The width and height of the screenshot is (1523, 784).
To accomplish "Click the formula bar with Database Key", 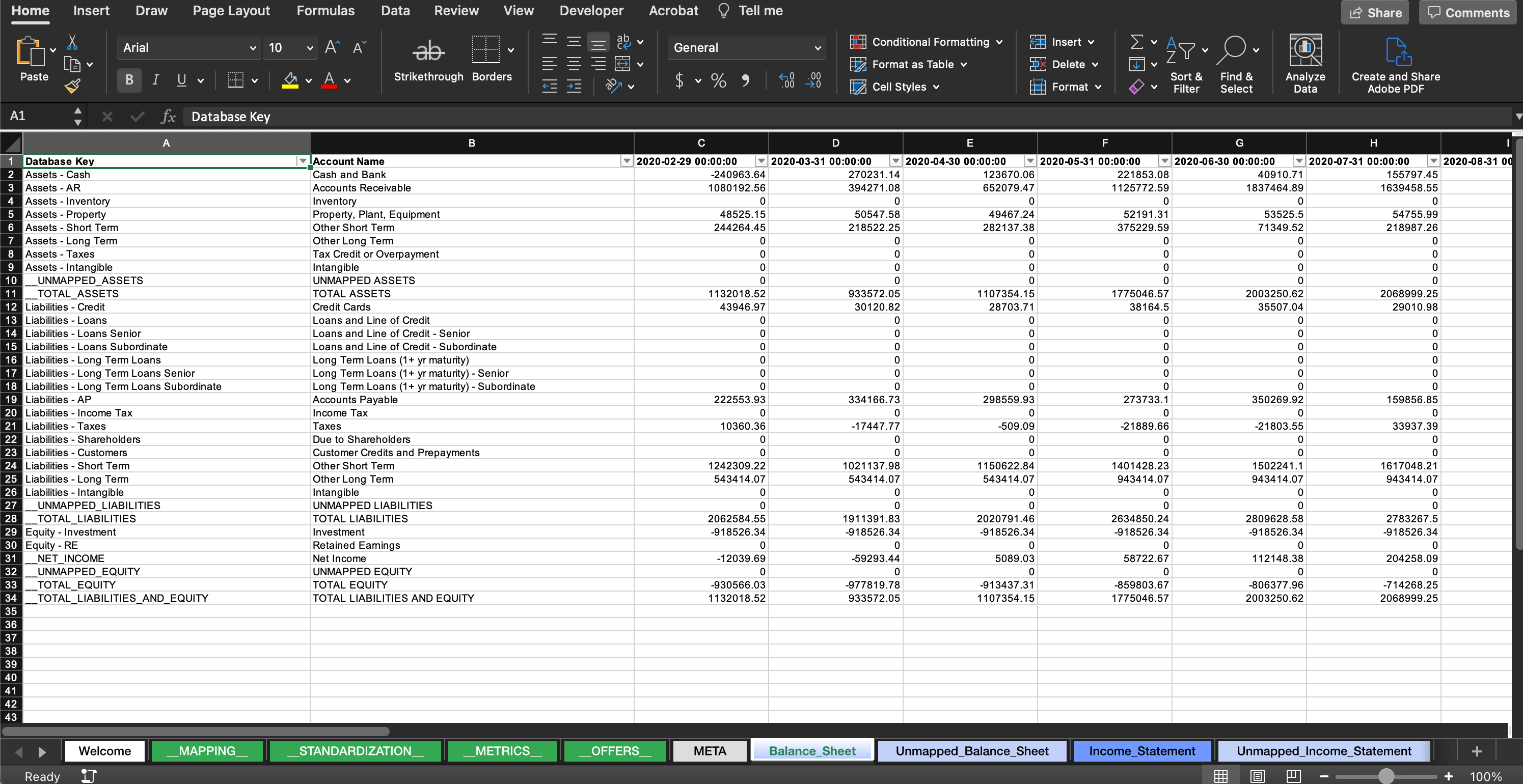I will tap(846, 117).
